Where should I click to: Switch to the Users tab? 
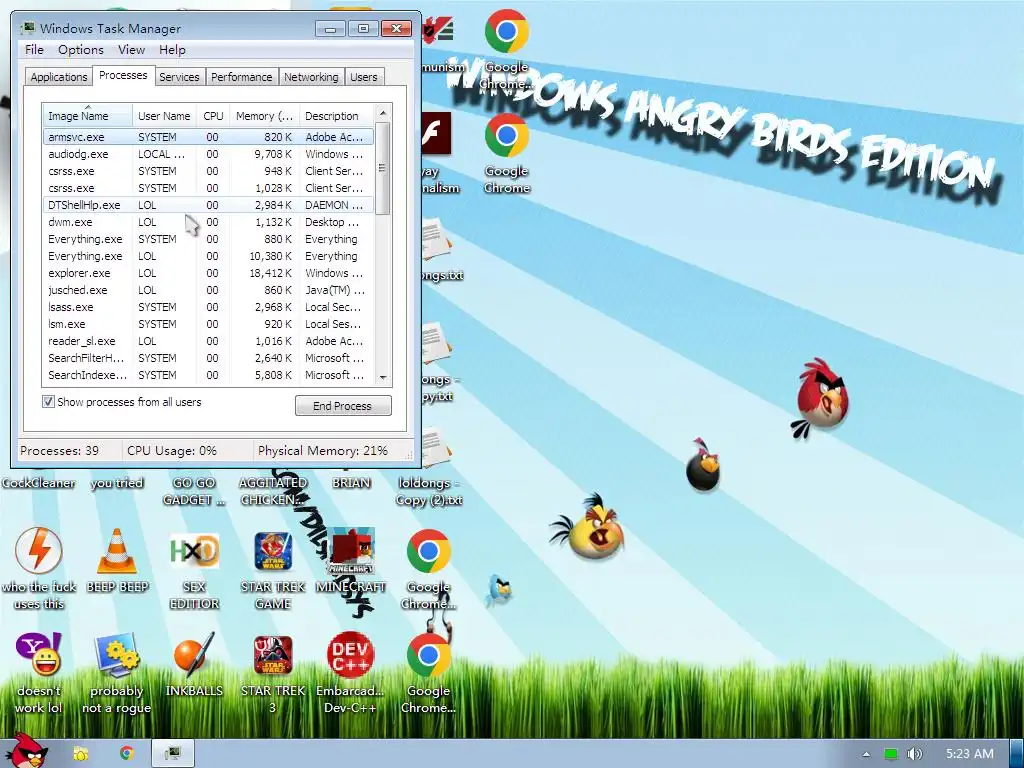point(364,77)
